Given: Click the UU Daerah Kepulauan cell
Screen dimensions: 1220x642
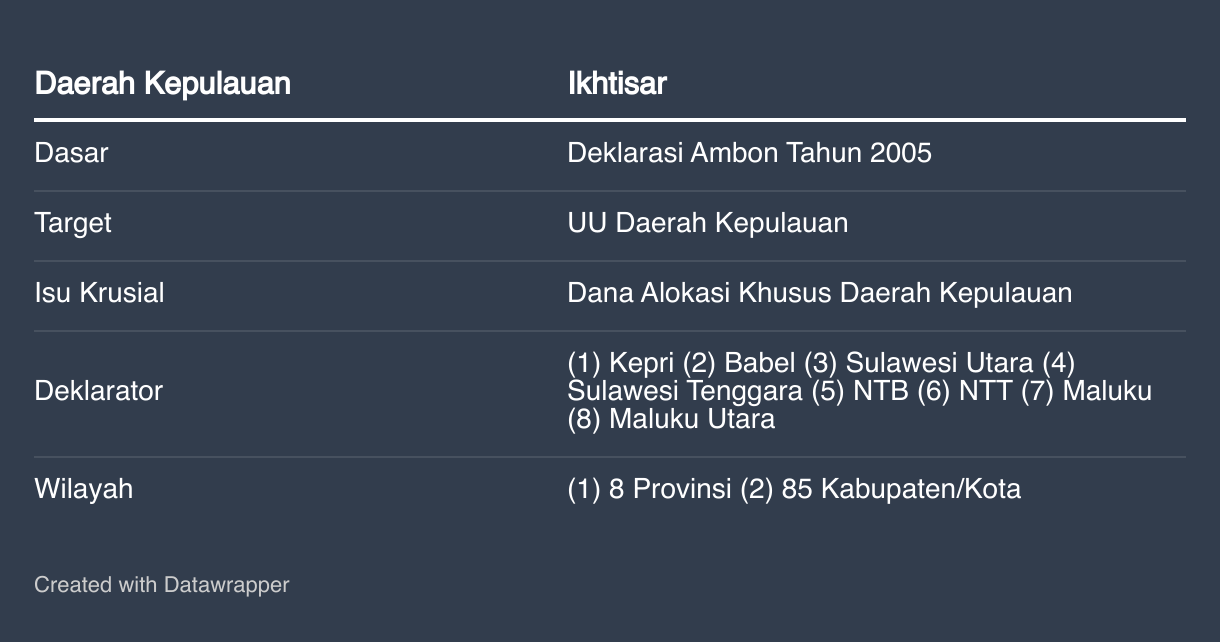Looking at the screenshot, I should click(x=708, y=223).
